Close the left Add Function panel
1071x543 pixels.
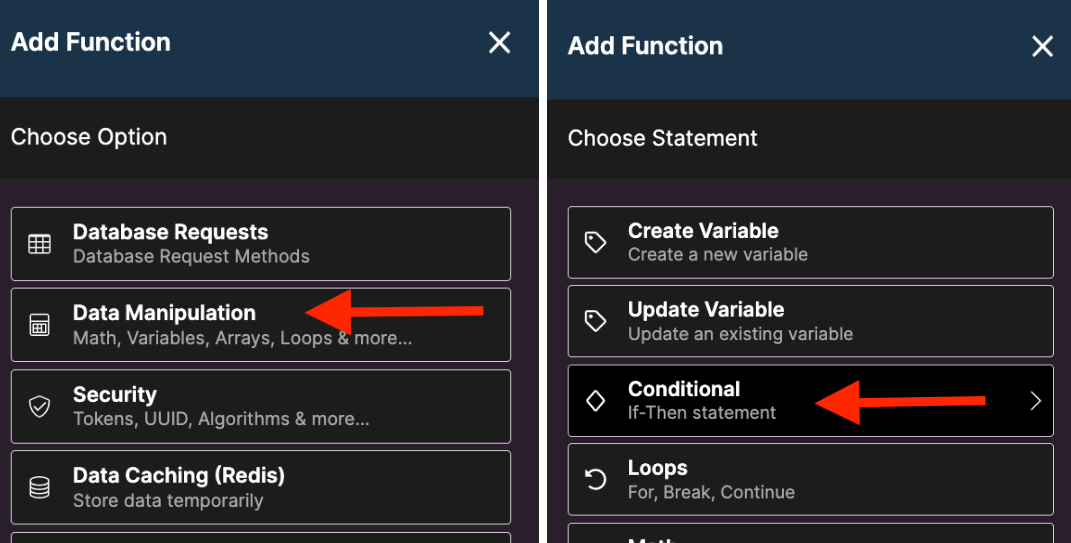(499, 42)
